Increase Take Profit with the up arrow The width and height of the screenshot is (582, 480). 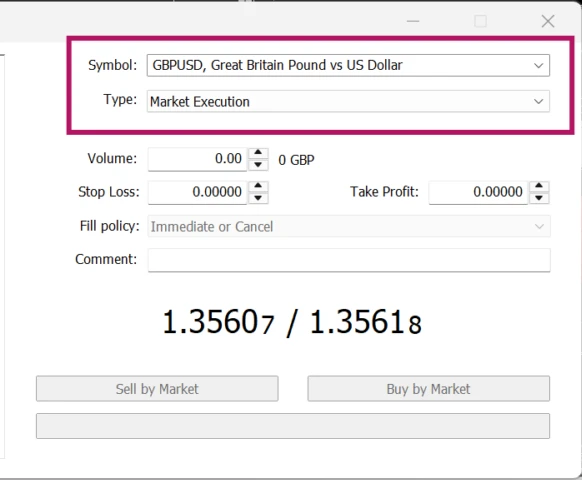click(539, 186)
